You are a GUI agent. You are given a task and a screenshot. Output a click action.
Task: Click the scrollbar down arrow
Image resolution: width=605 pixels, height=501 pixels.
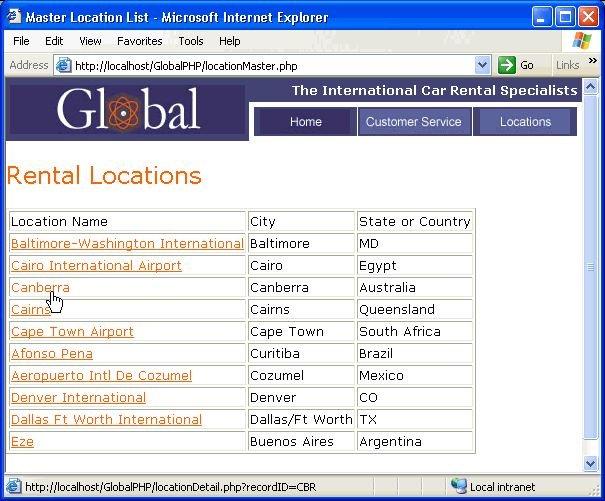click(590, 462)
